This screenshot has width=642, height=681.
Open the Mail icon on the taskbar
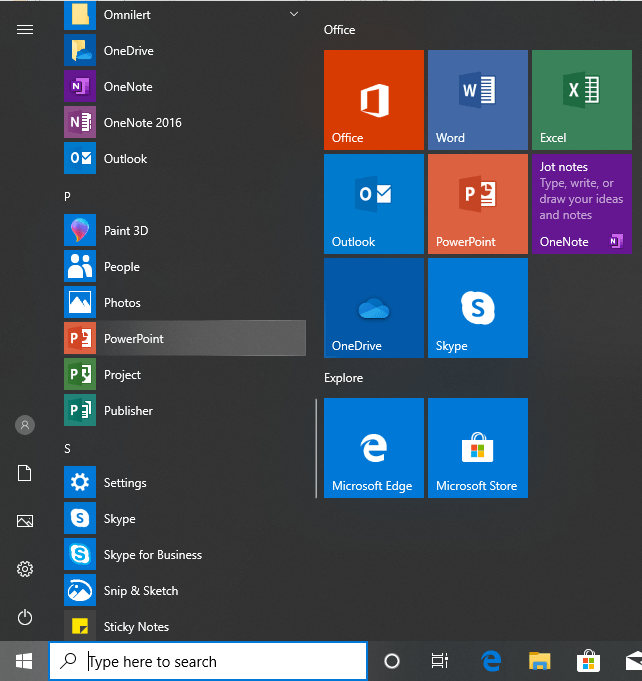634,661
